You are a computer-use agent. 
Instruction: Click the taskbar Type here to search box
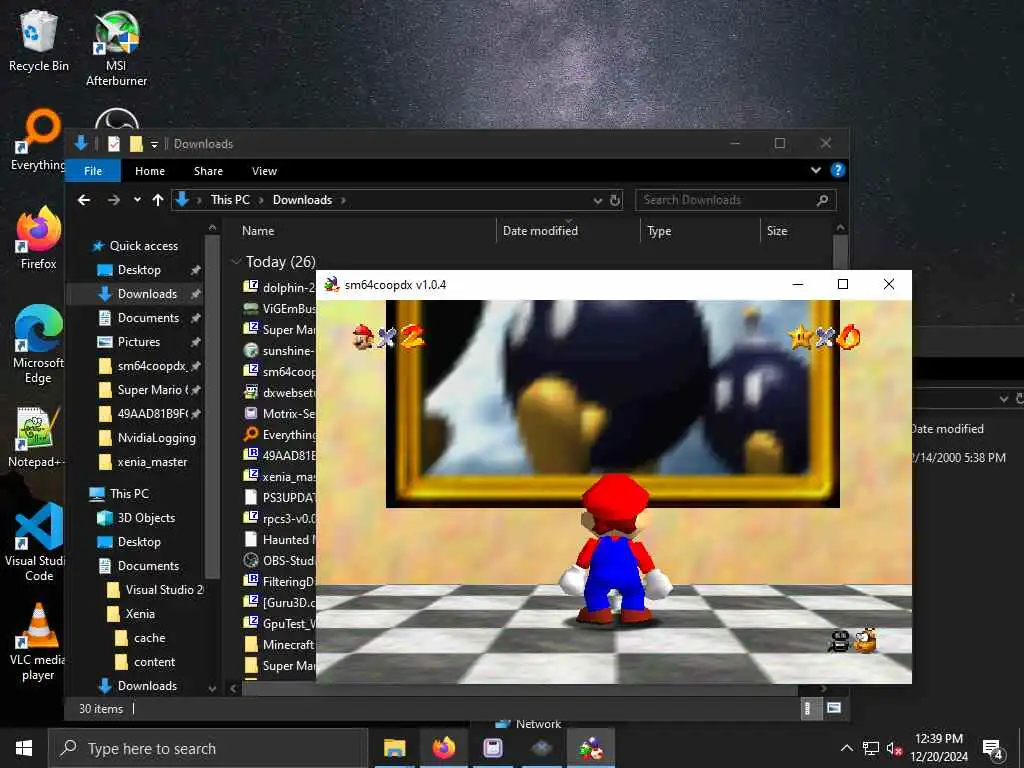(208, 748)
